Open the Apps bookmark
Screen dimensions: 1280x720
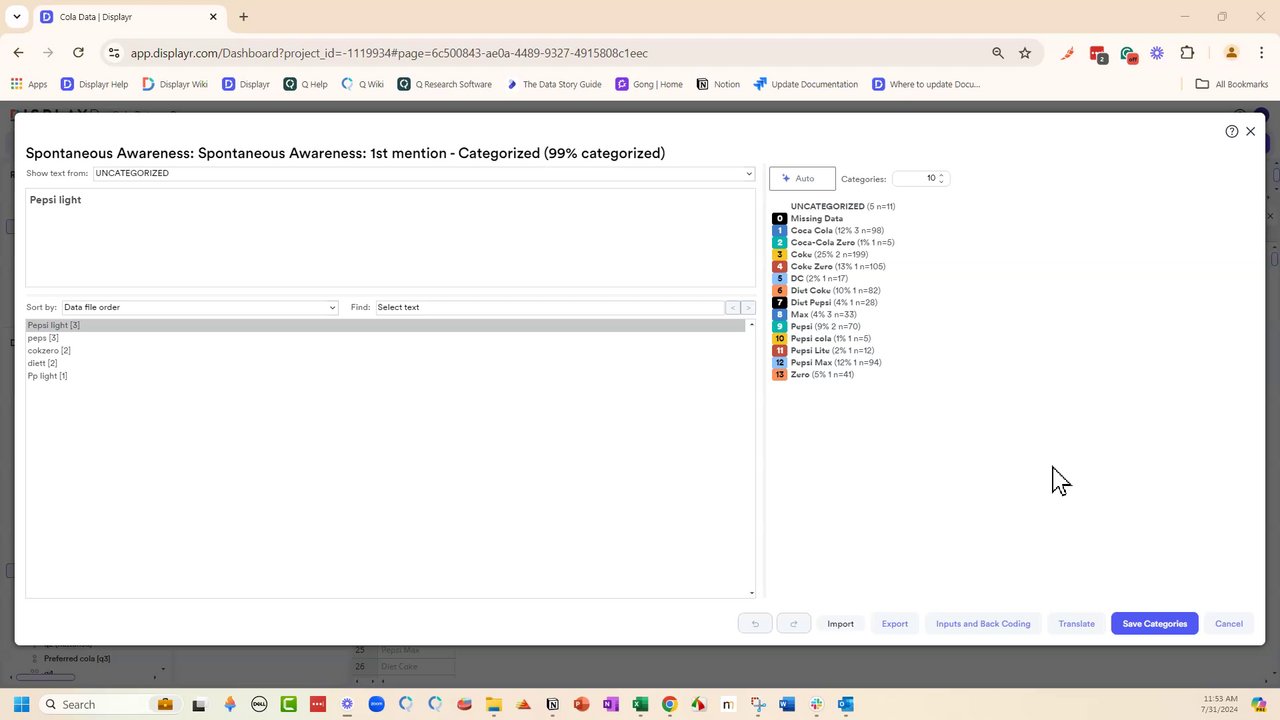pyautogui.click(x=29, y=84)
